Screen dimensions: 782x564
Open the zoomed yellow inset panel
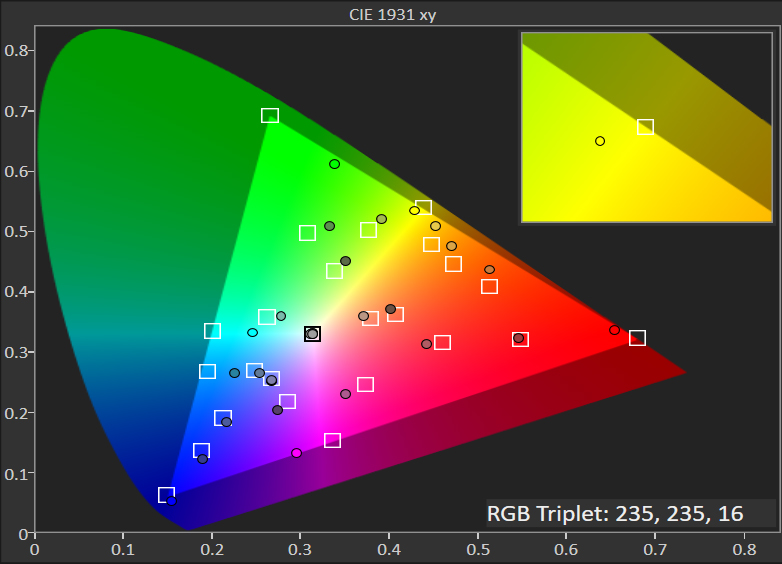click(647, 128)
